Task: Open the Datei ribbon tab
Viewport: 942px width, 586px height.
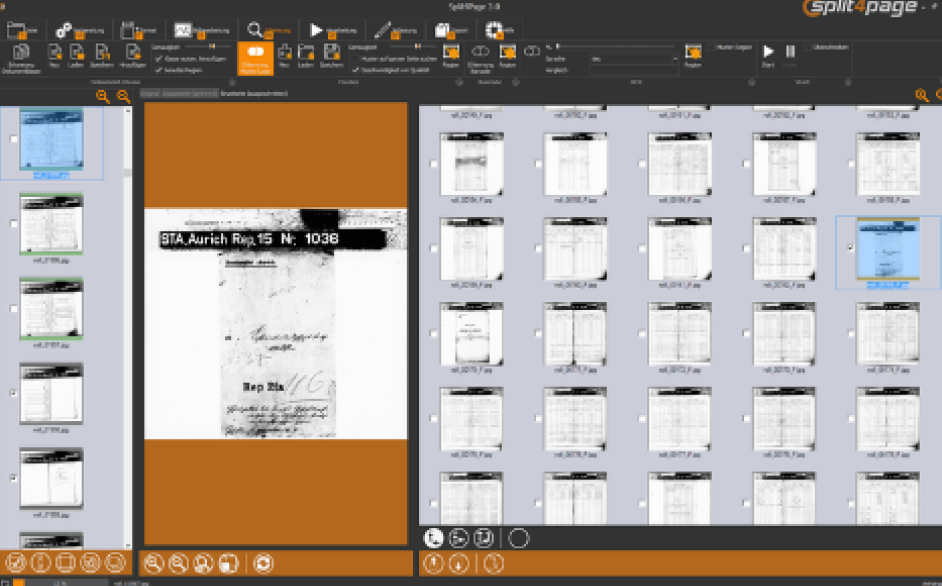Action: pos(22,29)
